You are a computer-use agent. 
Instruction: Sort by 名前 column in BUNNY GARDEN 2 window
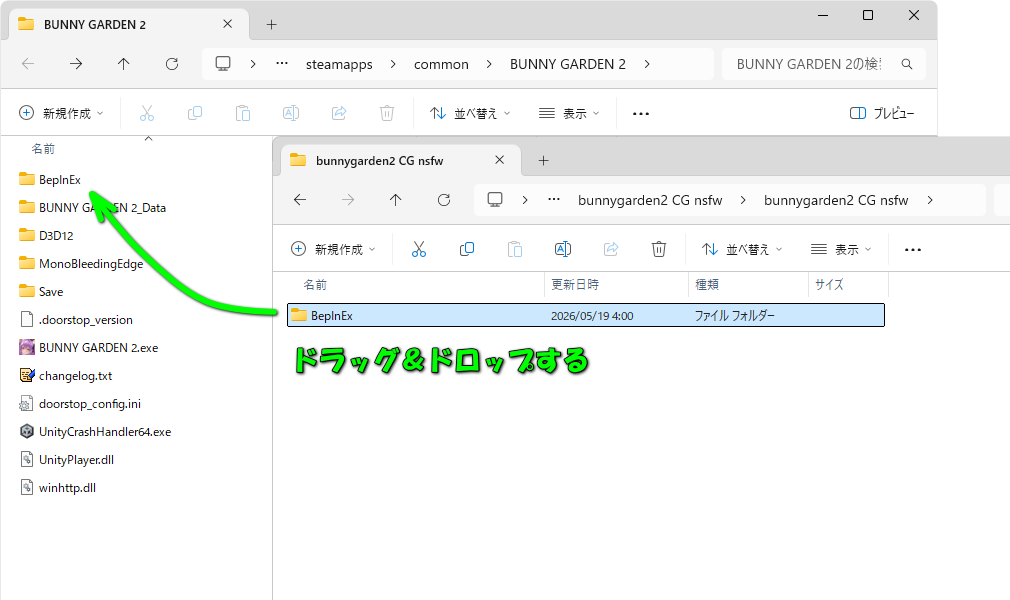point(43,149)
